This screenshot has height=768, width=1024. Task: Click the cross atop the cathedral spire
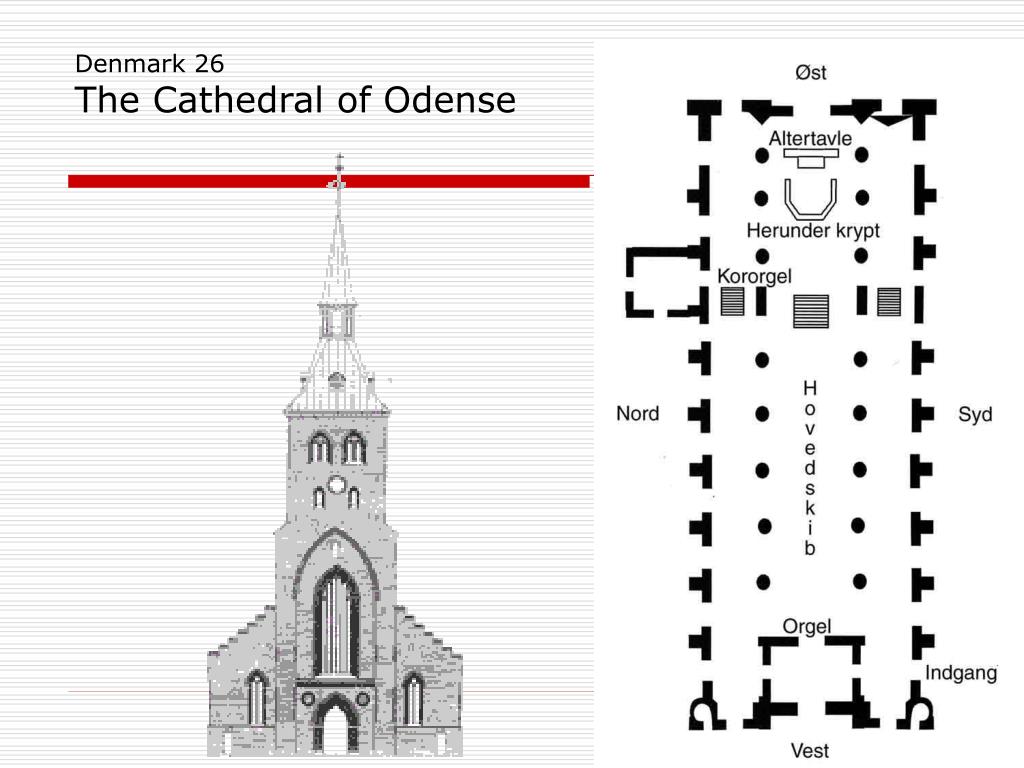coord(338,163)
